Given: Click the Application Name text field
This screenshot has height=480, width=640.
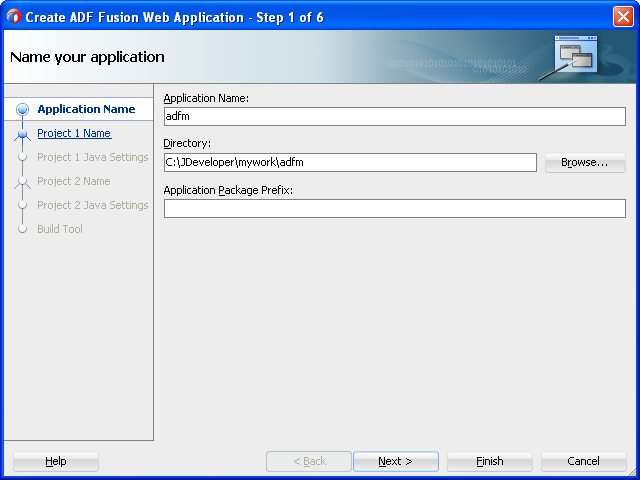Looking at the screenshot, I should click(x=394, y=116).
